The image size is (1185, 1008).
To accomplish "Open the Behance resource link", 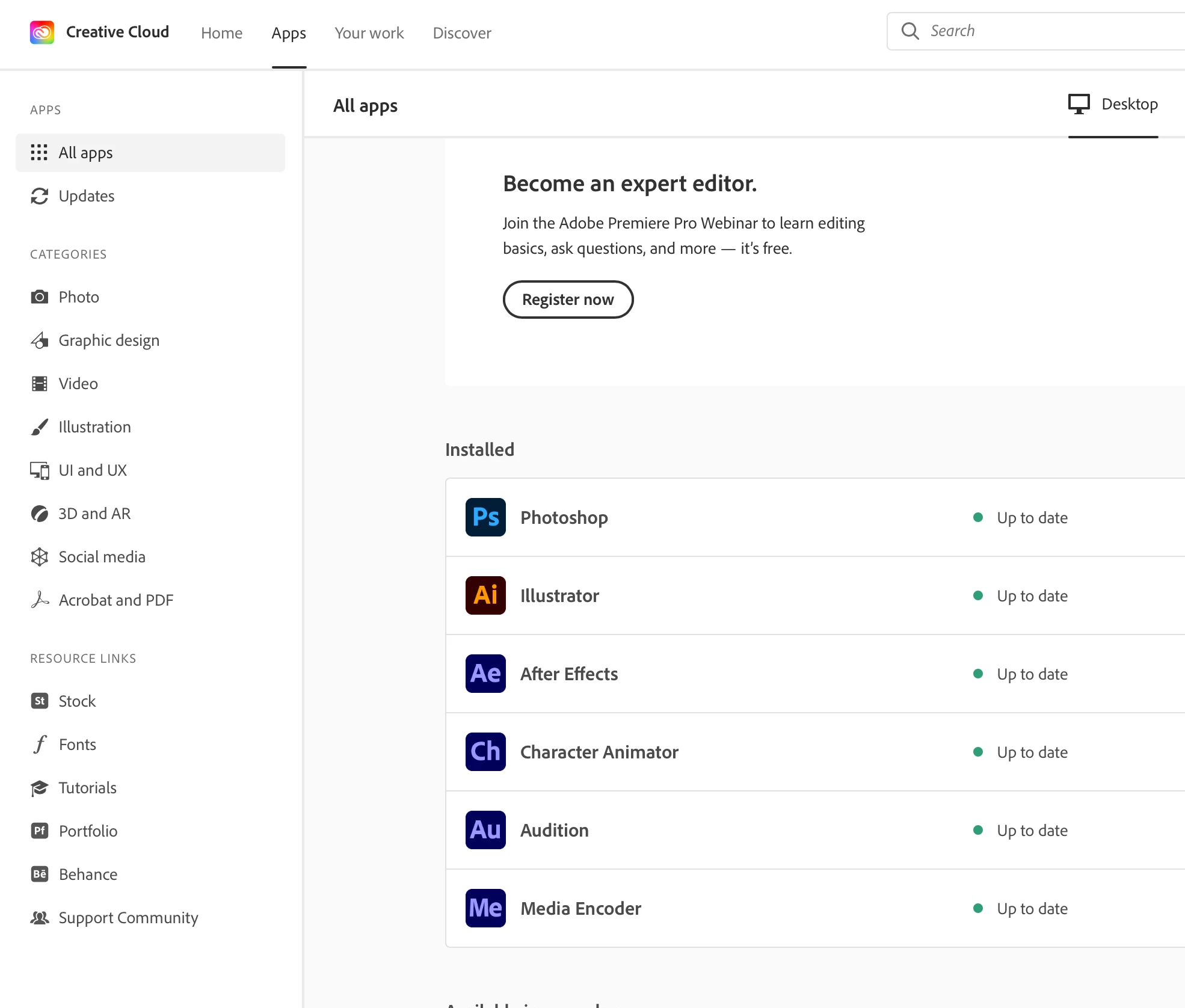I will coord(88,874).
